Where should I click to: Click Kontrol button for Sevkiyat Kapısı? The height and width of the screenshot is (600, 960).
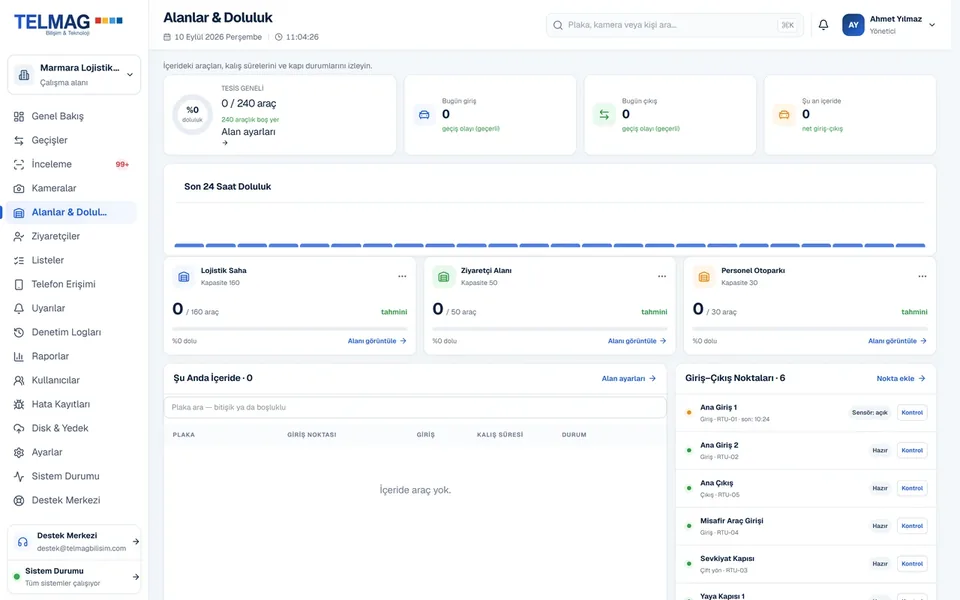click(x=912, y=563)
